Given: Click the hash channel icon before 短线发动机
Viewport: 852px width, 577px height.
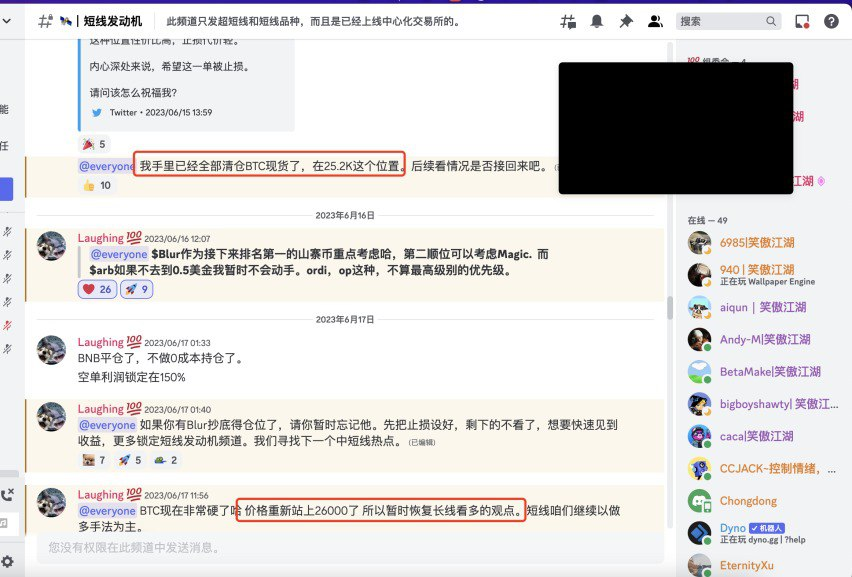Looking at the screenshot, I should point(45,21).
